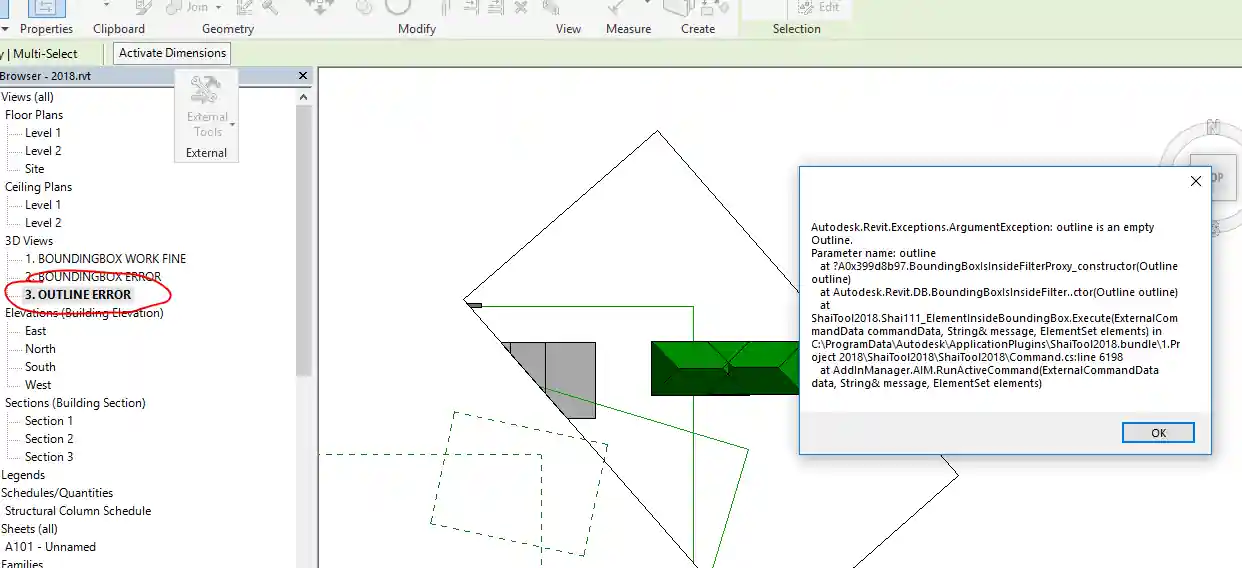Screen dimensions: 1242x568
Task: Open Section 2 in the Project Browser
Action: pos(49,439)
